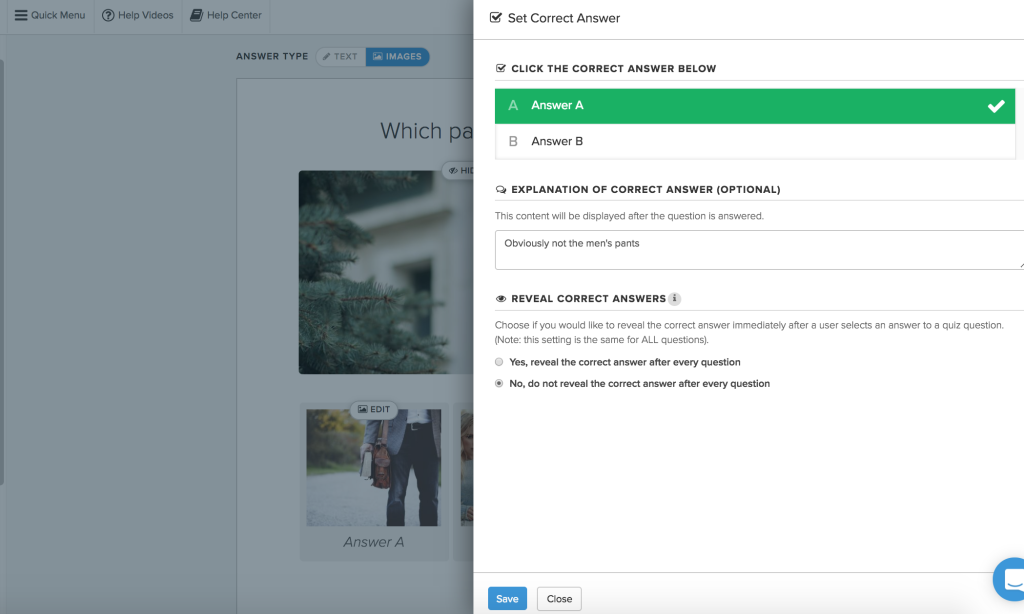The image size is (1024, 614).
Task: Choose Answer B as the correct answer
Action: click(755, 141)
